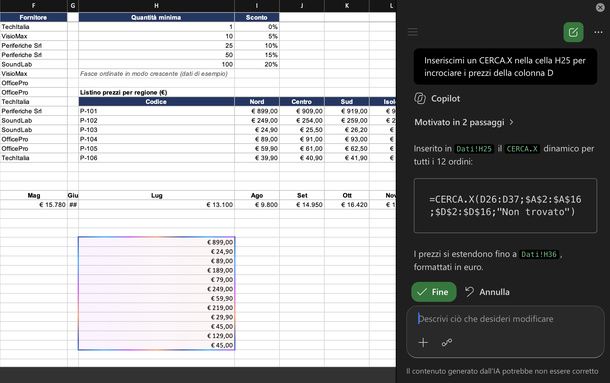Select the € 909,00 Centro price cell

pos(302,111)
